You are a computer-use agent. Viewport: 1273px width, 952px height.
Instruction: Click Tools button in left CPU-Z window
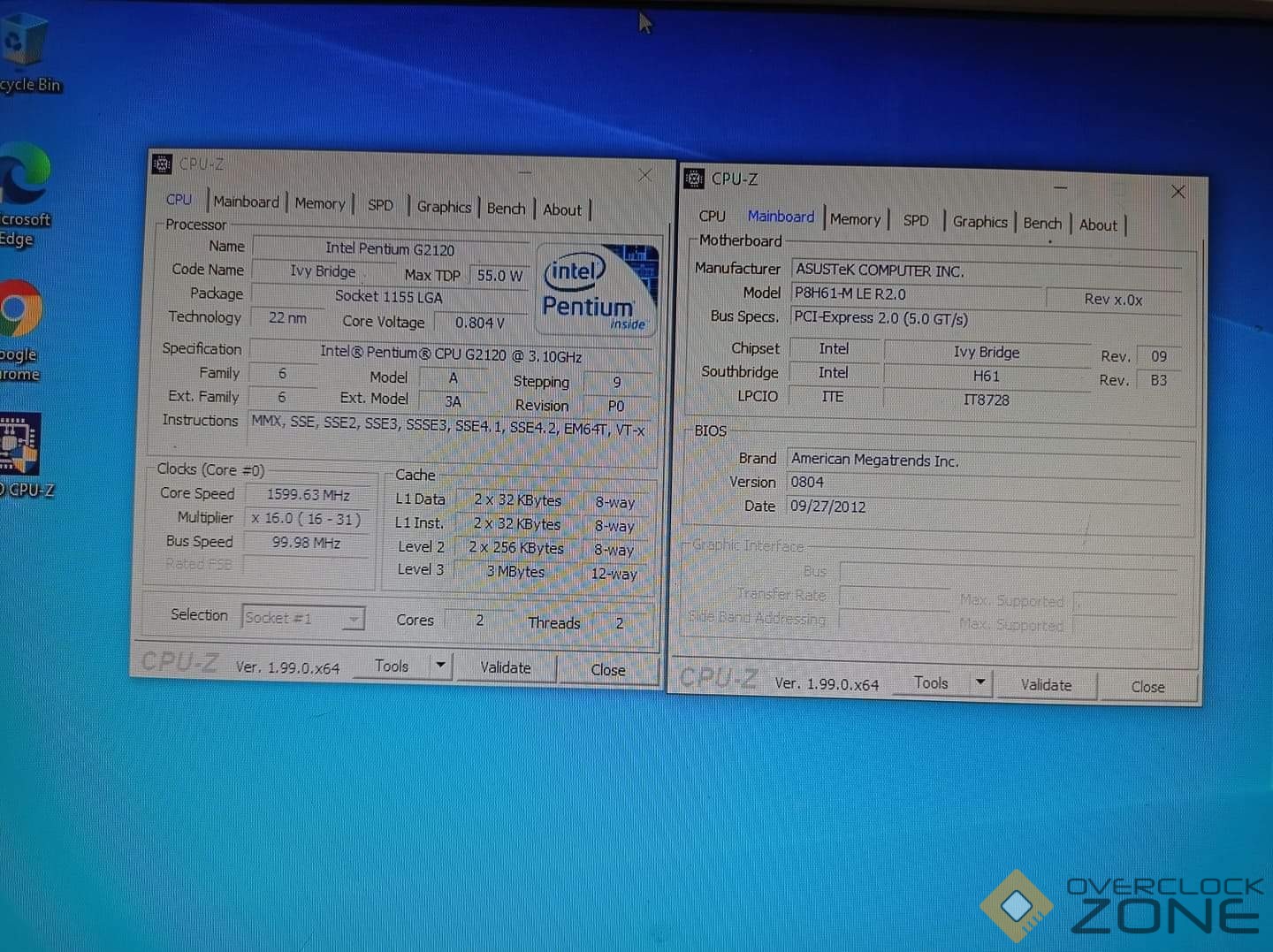392,666
